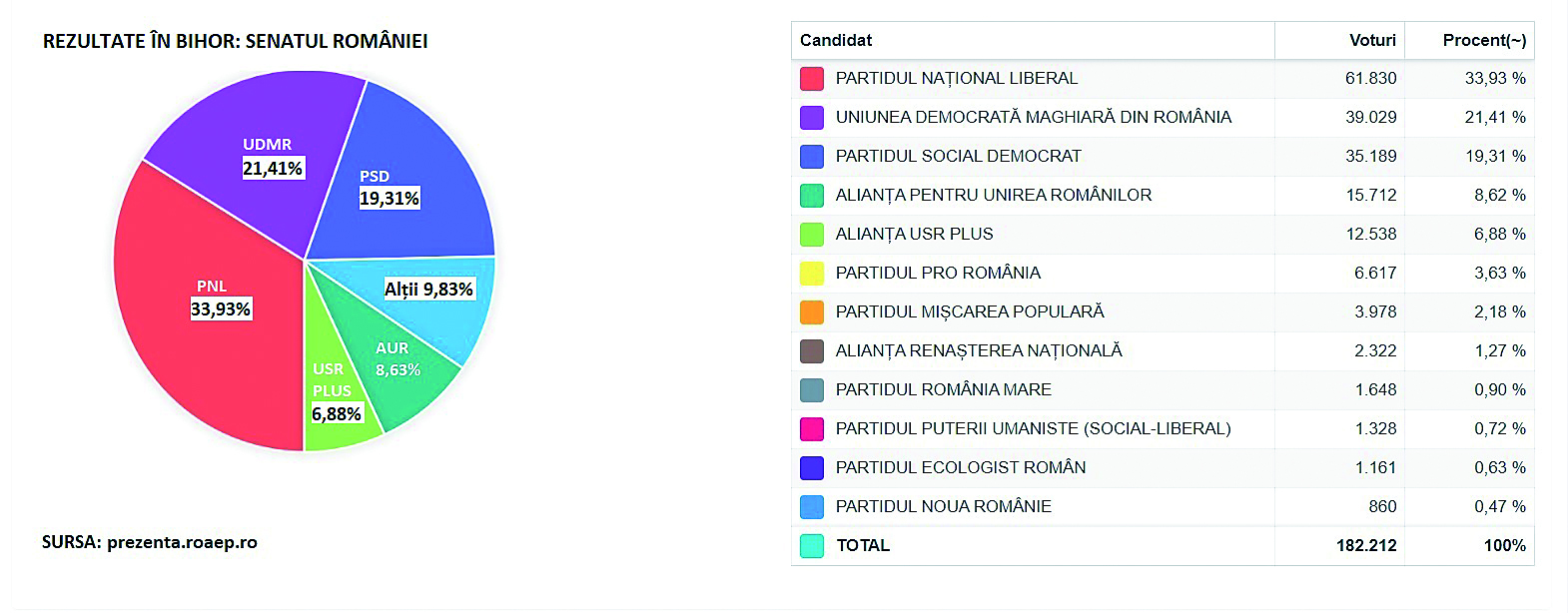Click the yellow Partidul Pro România swatch

click(812, 274)
